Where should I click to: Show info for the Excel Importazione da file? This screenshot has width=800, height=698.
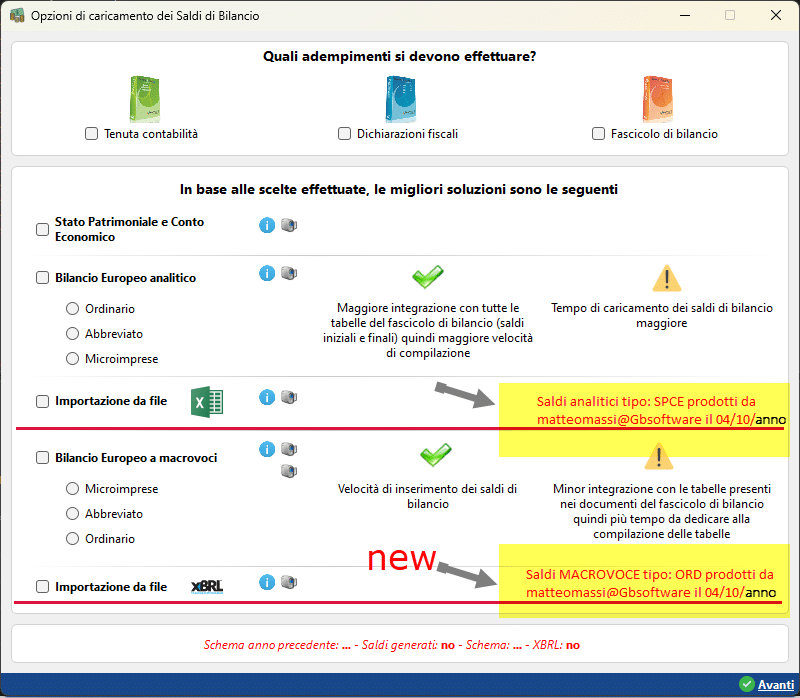point(267,397)
